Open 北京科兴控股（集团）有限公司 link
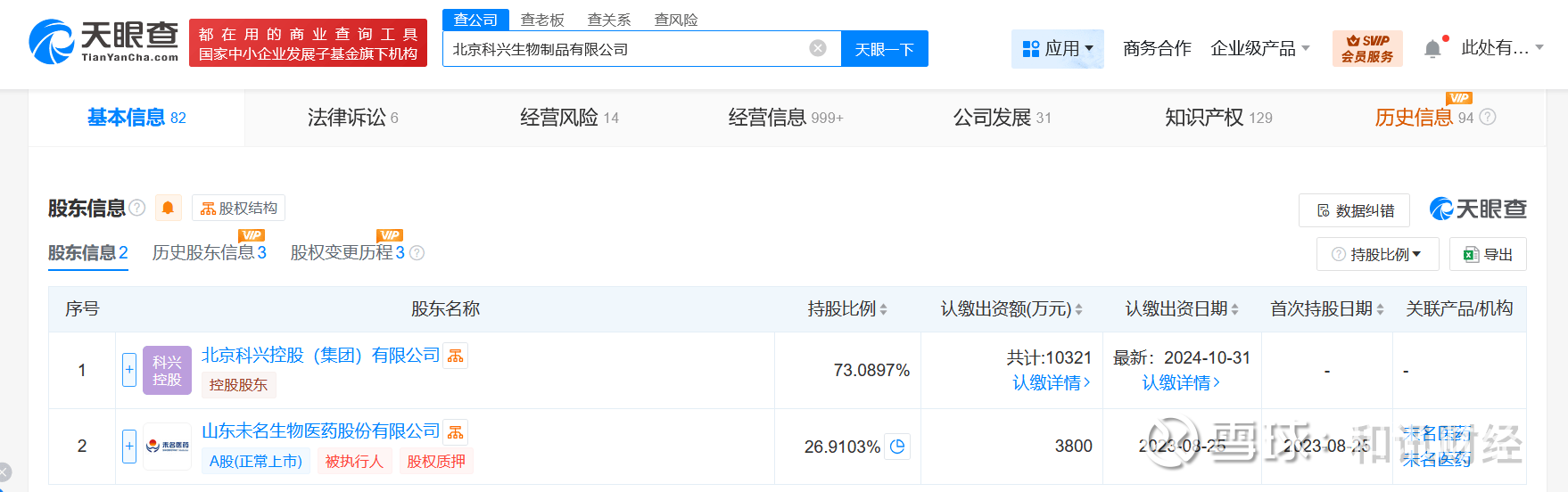Viewport: 1568px width, 492px height. click(x=321, y=356)
